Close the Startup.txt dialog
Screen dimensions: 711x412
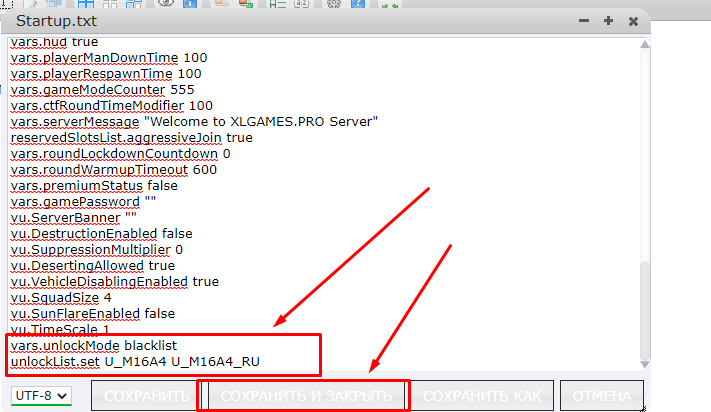(x=633, y=21)
